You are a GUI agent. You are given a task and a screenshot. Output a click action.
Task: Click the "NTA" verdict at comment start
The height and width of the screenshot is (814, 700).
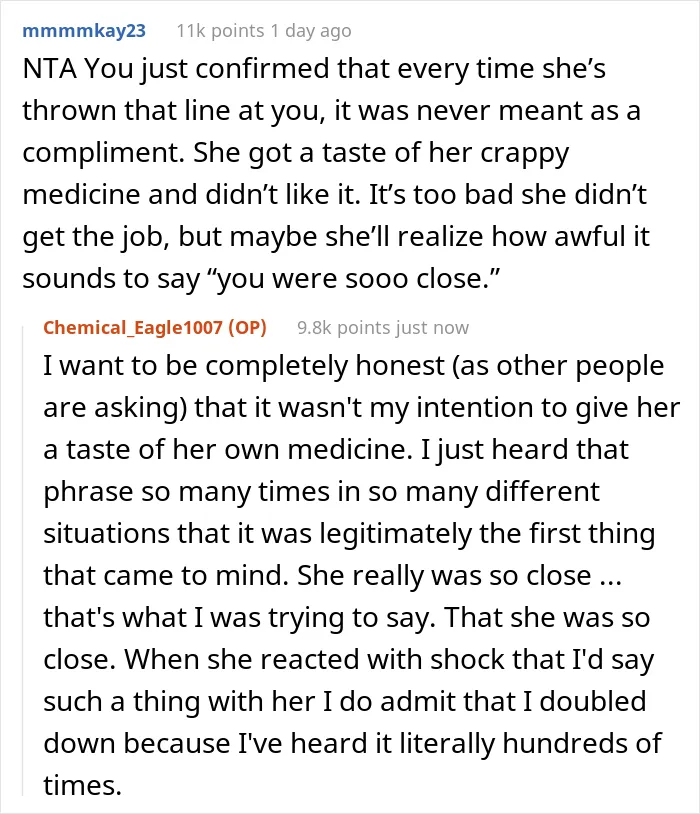[50, 69]
